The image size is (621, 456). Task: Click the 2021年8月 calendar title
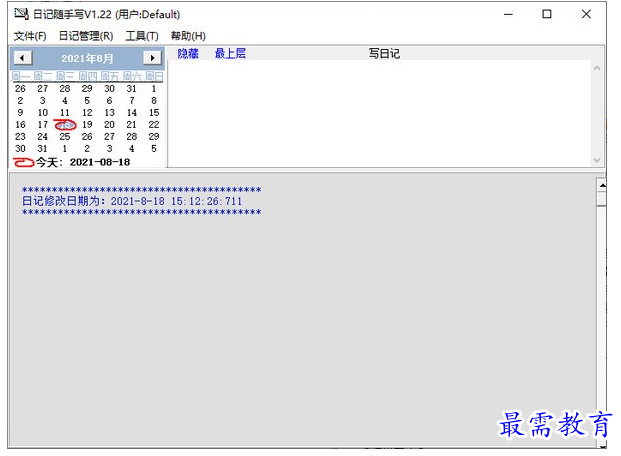click(x=88, y=59)
